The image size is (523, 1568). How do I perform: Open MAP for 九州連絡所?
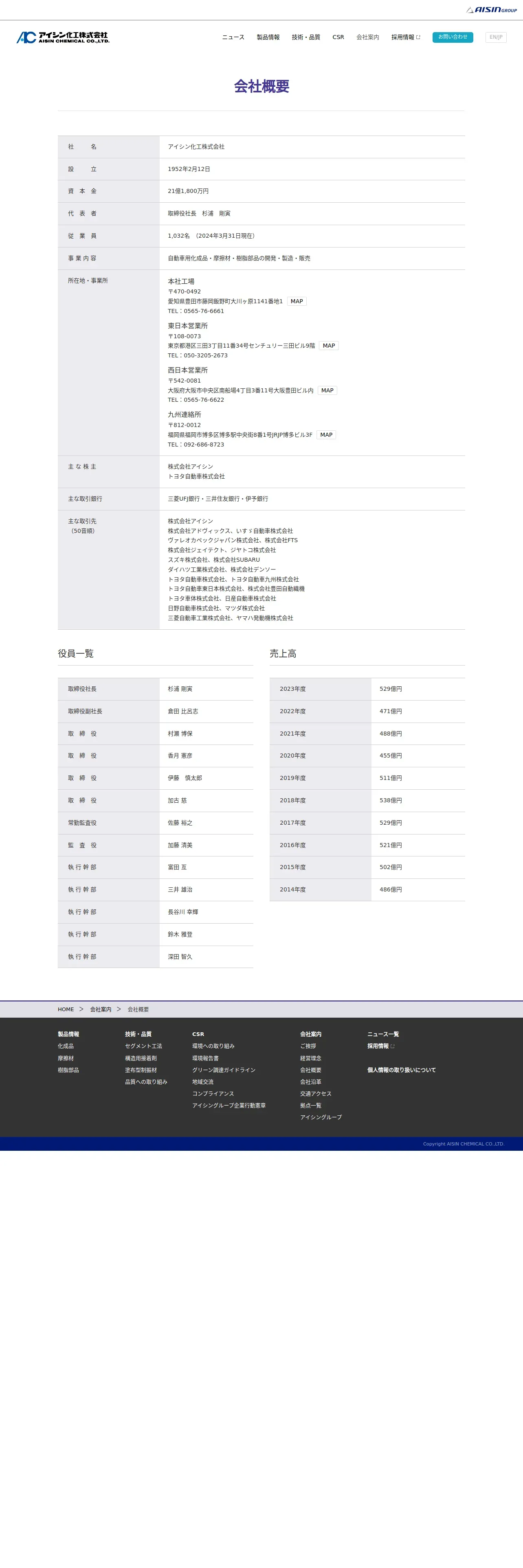pos(326,435)
